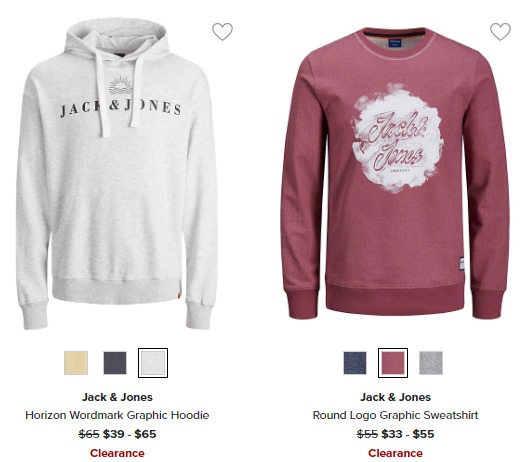Click Jack & Jones brand above sweatshirt title
Screen dimensions: 525x462
395,397
